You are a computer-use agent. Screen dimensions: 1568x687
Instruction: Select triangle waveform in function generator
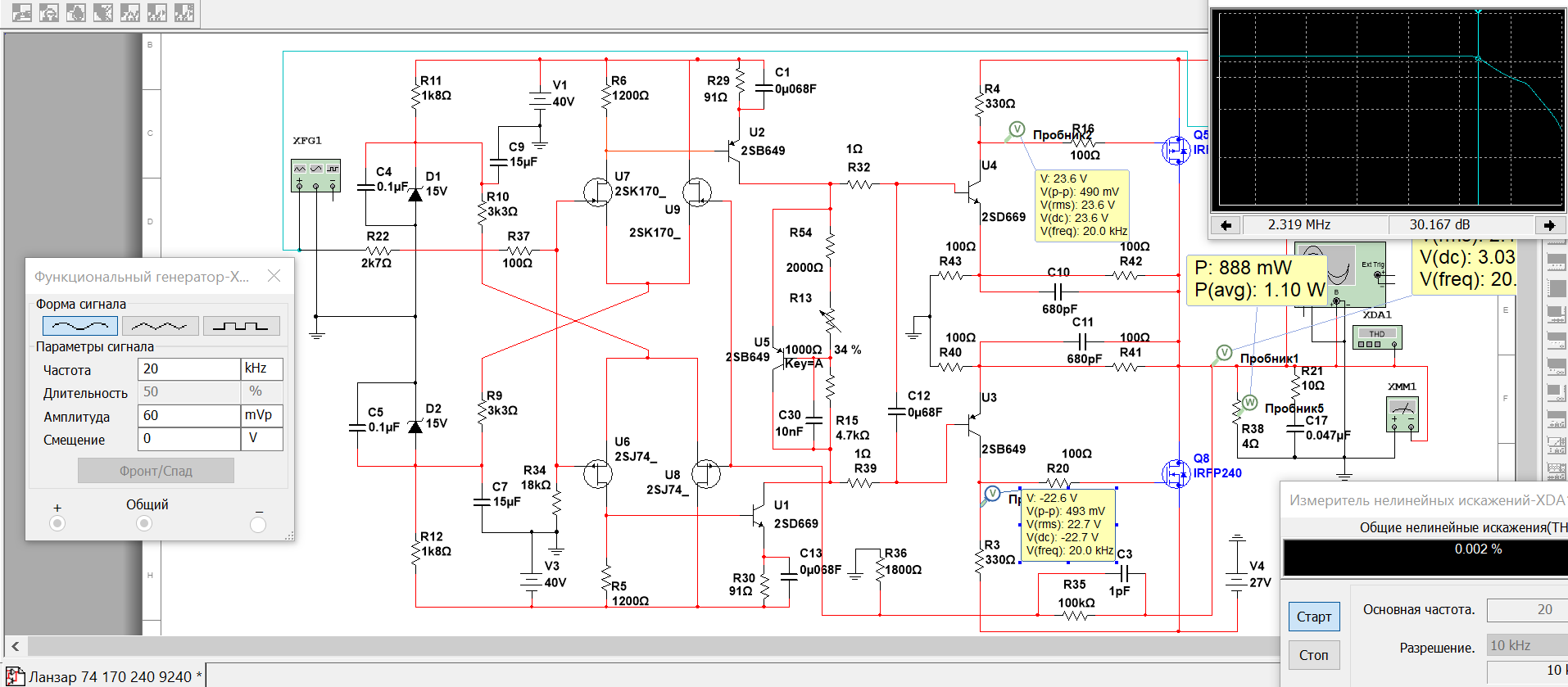click(160, 326)
